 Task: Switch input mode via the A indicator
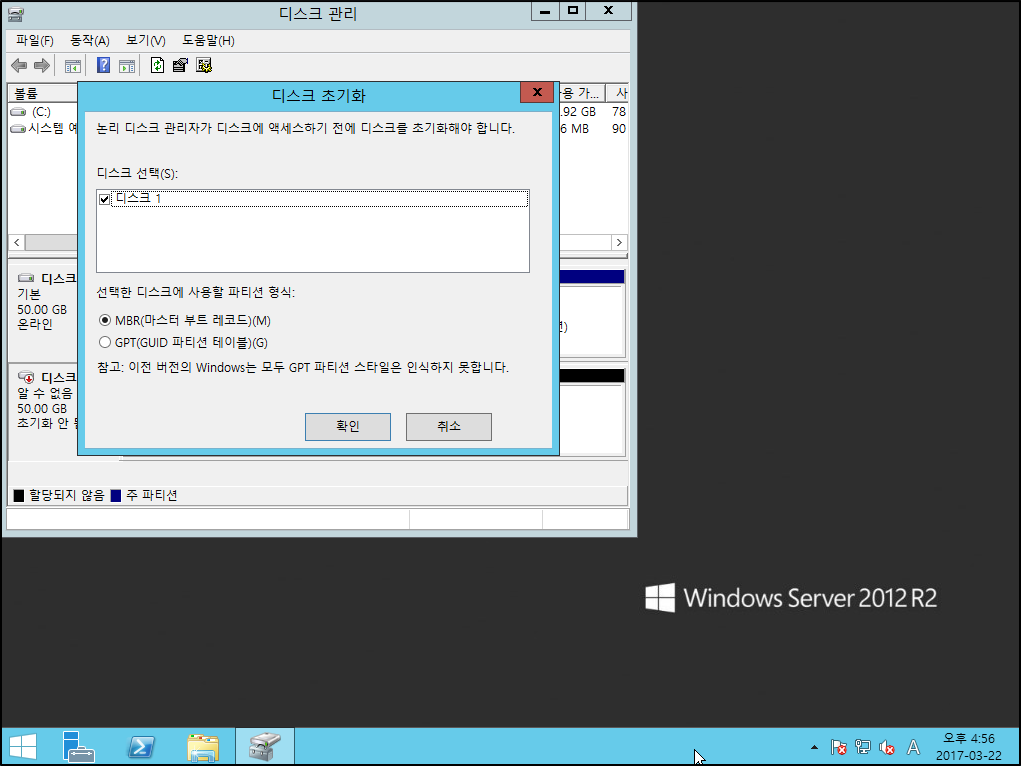click(913, 746)
